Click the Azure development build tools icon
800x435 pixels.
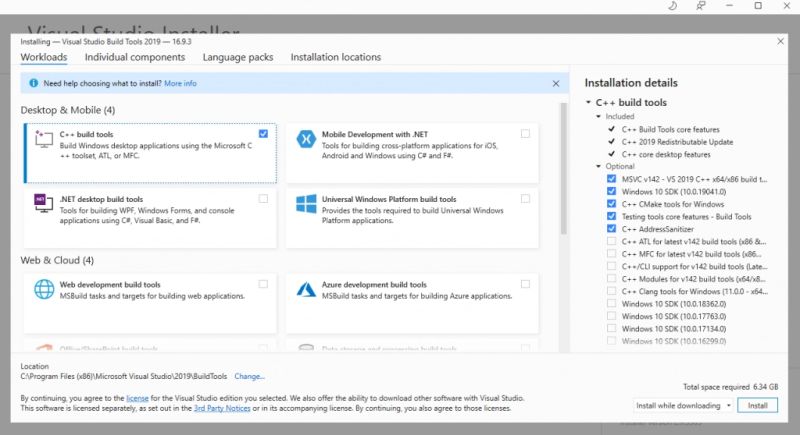306,289
